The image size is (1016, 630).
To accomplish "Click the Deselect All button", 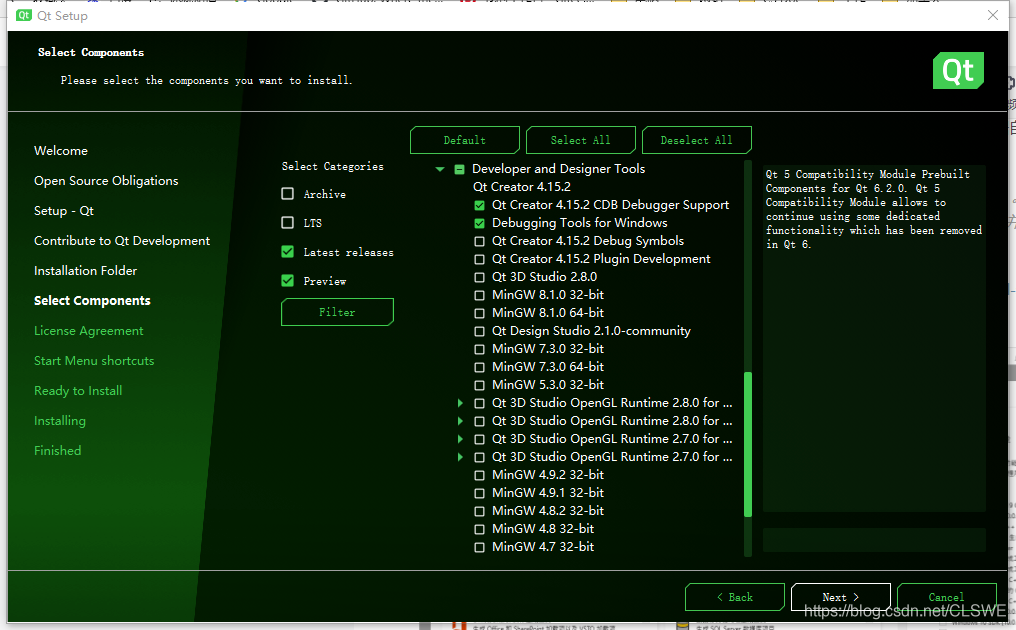I will (697, 140).
